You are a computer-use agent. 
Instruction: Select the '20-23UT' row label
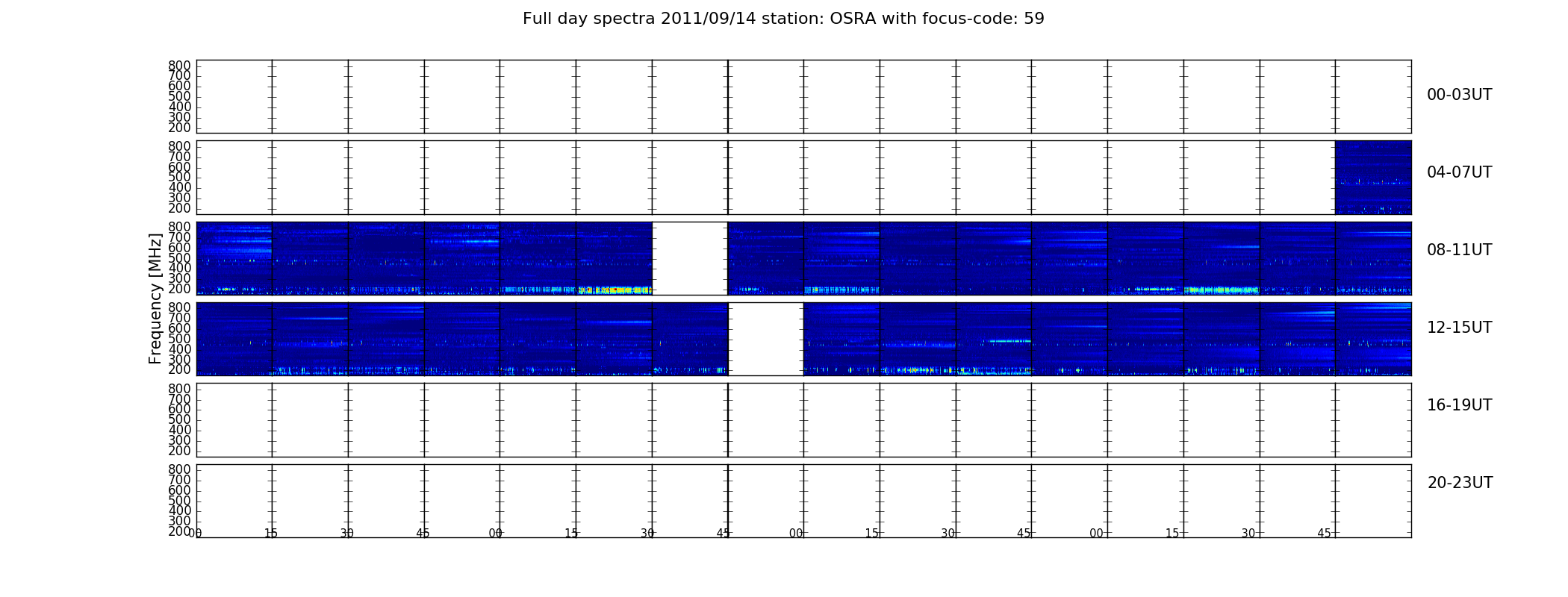pos(1460,483)
